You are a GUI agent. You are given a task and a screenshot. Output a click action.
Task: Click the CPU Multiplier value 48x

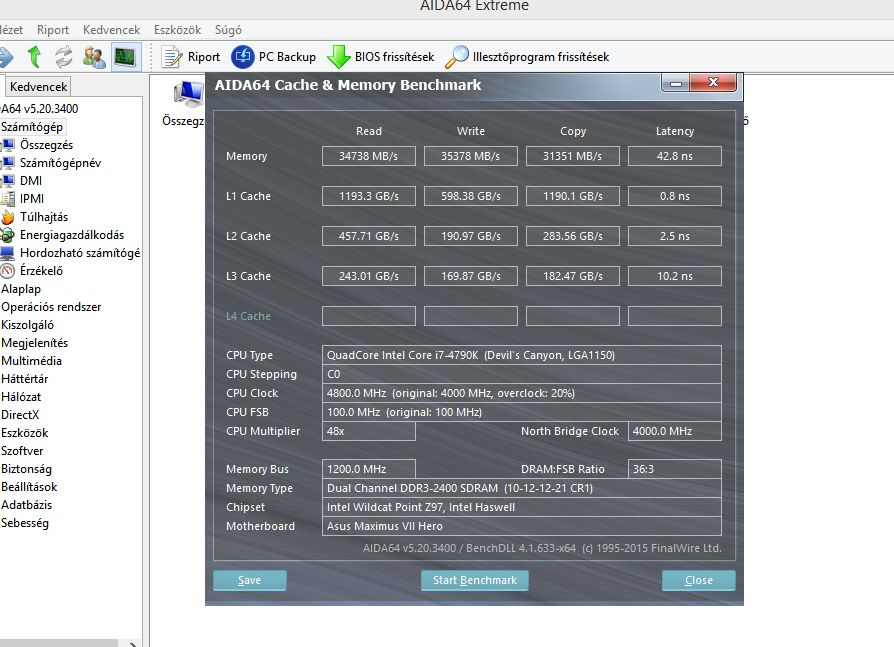(368, 431)
